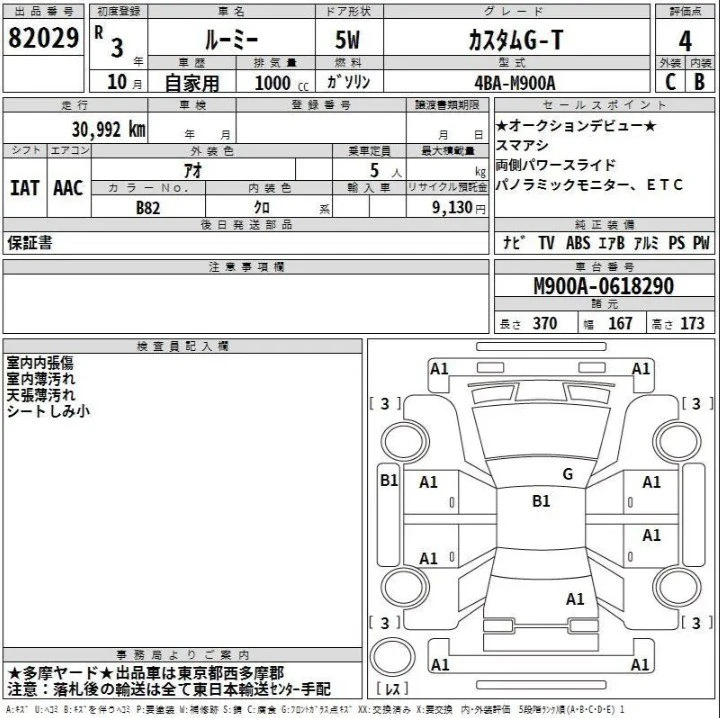
Task: Click the 保証書 text entry
Action: point(30,242)
